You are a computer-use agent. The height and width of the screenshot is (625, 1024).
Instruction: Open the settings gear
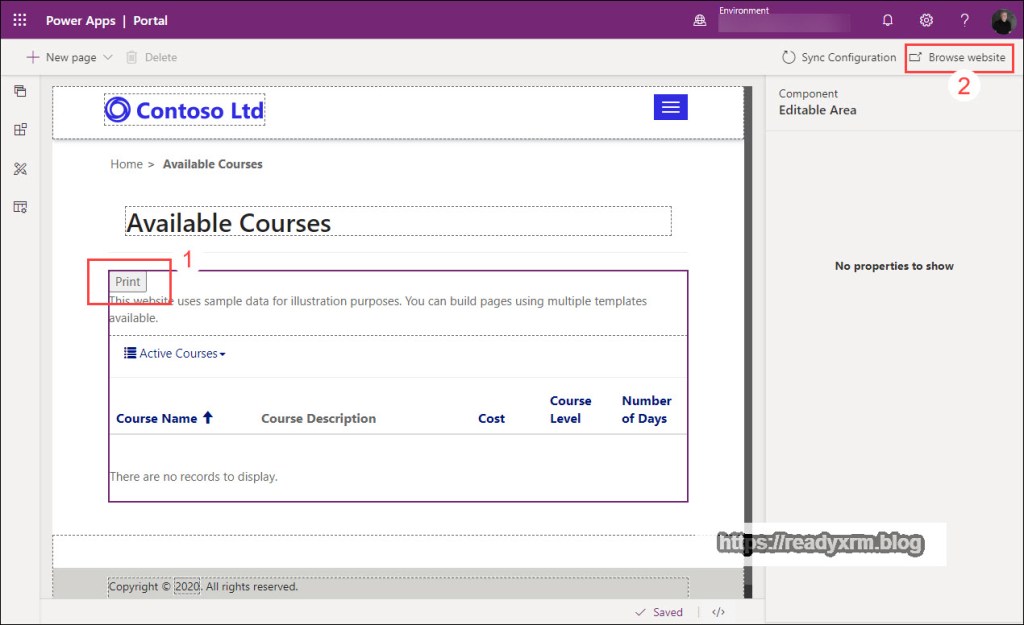pyautogui.click(x=926, y=20)
